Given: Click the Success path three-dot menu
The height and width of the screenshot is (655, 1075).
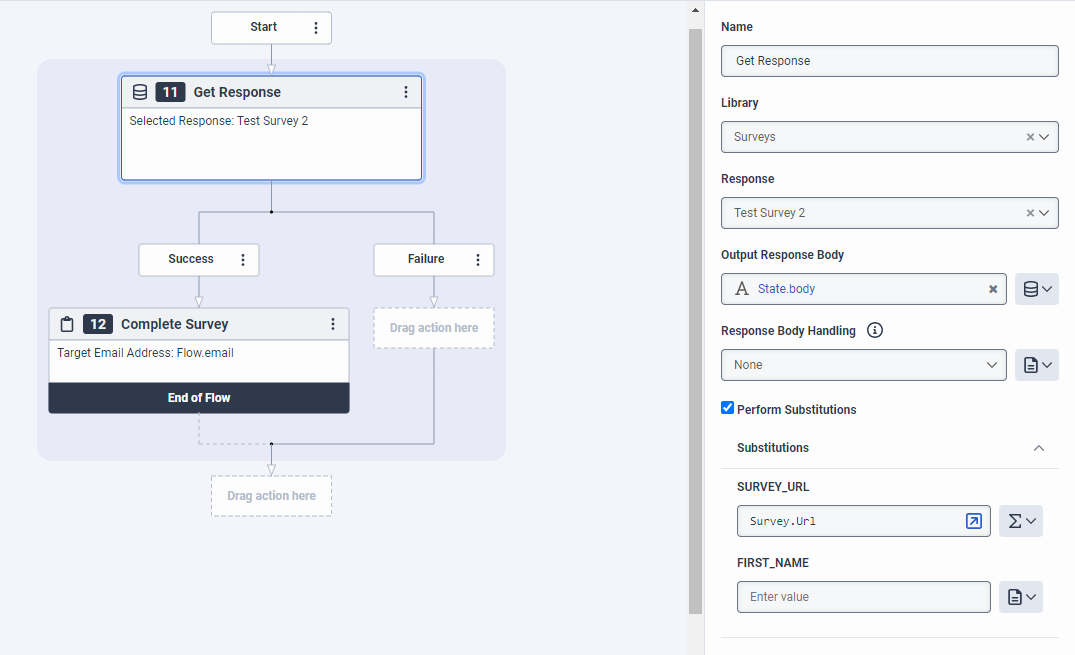Looking at the screenshot, I should pyautogui.click(x=243, y=260).
